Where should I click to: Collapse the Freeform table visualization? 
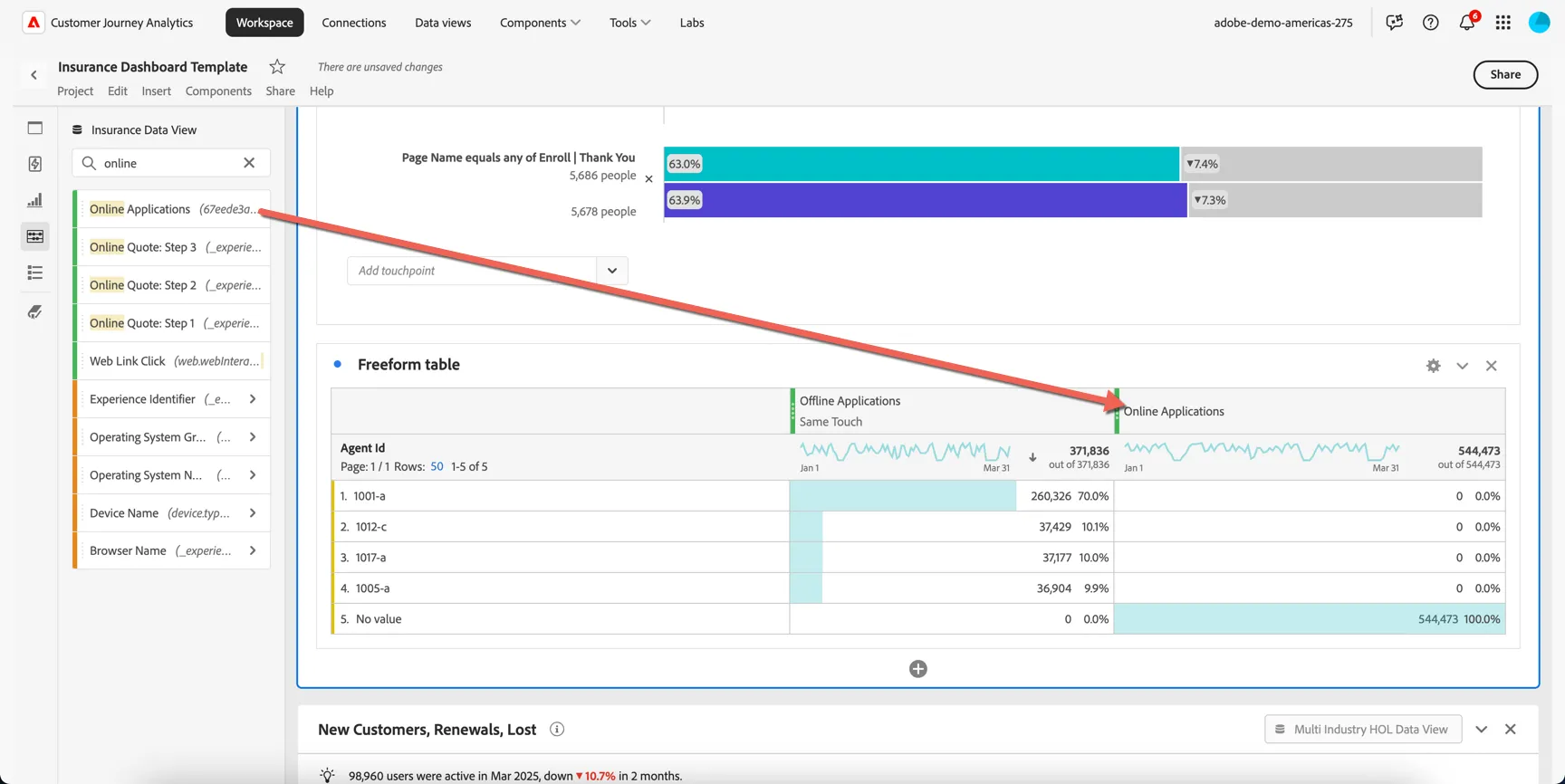(1462, 366)
